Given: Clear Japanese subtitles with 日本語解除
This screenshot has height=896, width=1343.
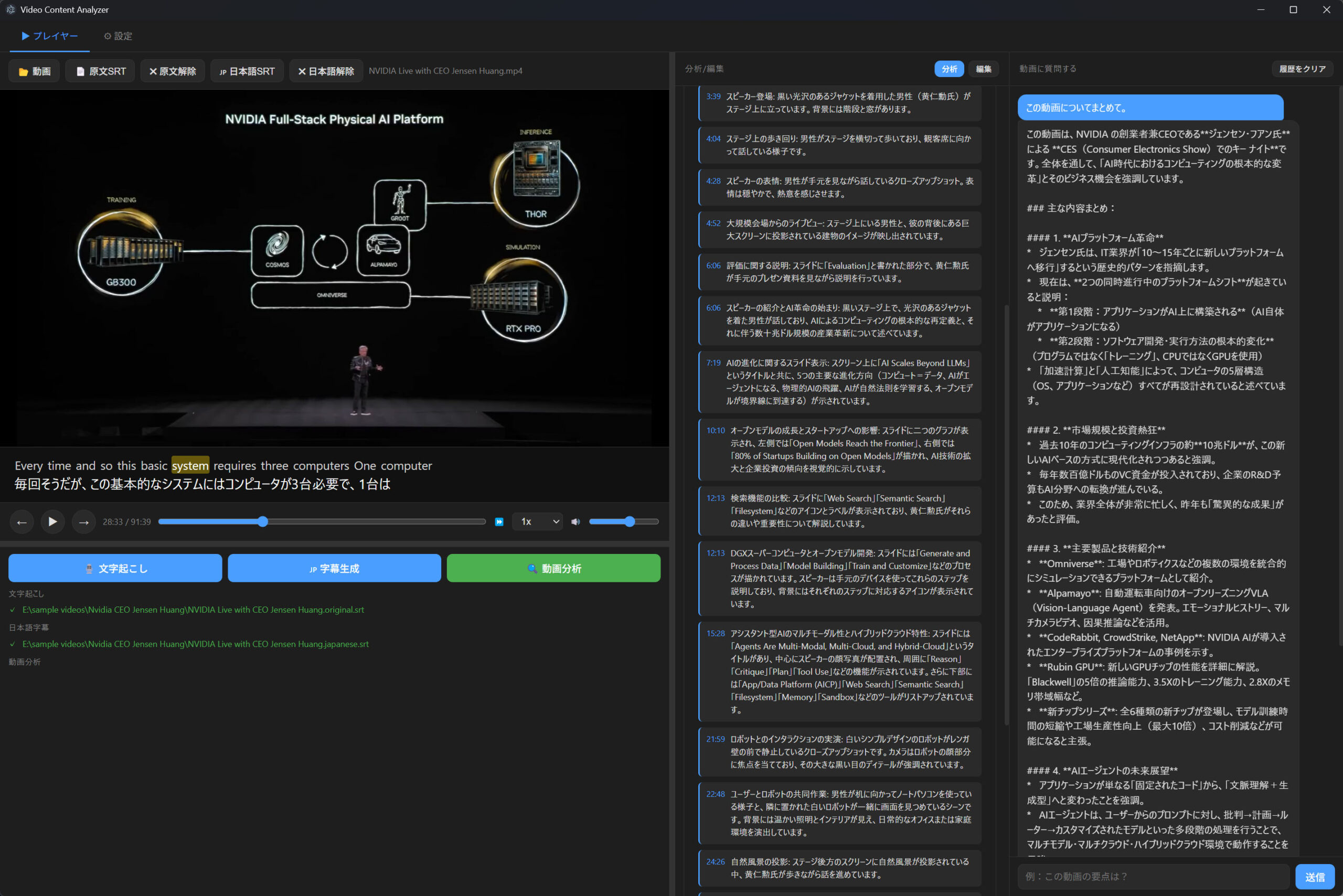Looking at the screenshot, I should (326, 71).
